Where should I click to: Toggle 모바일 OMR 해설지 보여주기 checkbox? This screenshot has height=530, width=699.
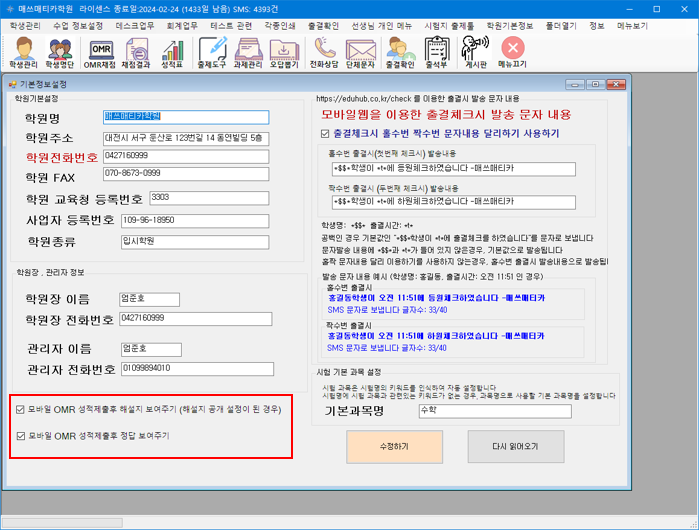[x=20, y=409]
